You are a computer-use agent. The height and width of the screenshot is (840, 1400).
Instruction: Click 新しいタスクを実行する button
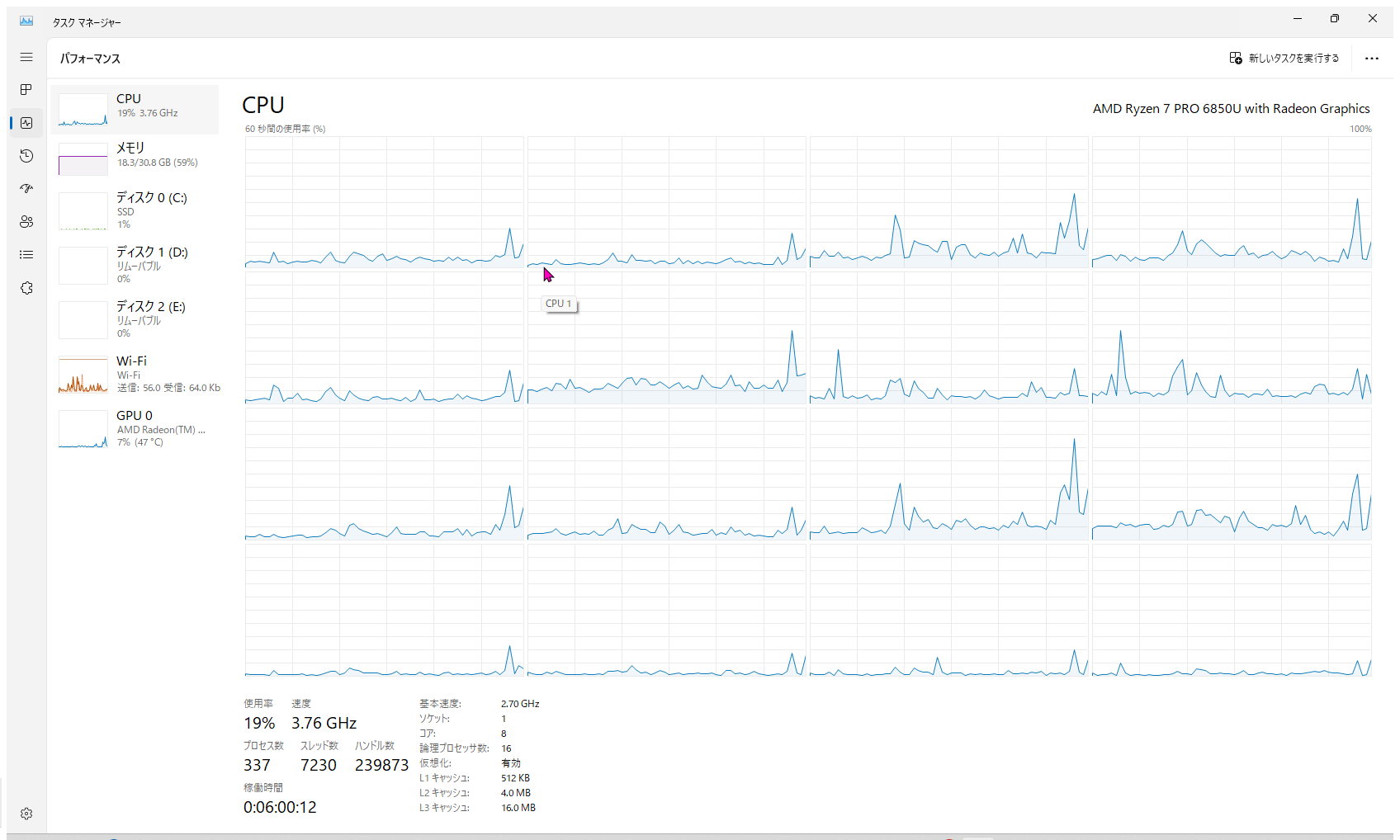1284,58
